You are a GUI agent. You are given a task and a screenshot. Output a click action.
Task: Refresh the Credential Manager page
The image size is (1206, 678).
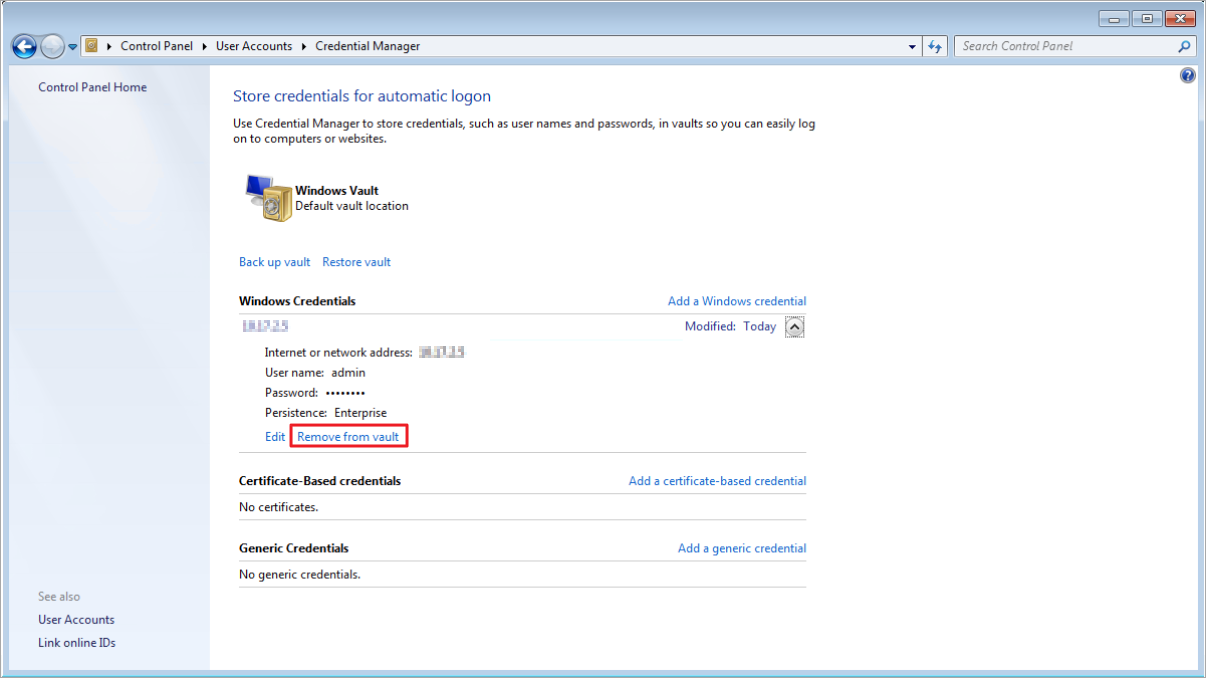[935, 47]
